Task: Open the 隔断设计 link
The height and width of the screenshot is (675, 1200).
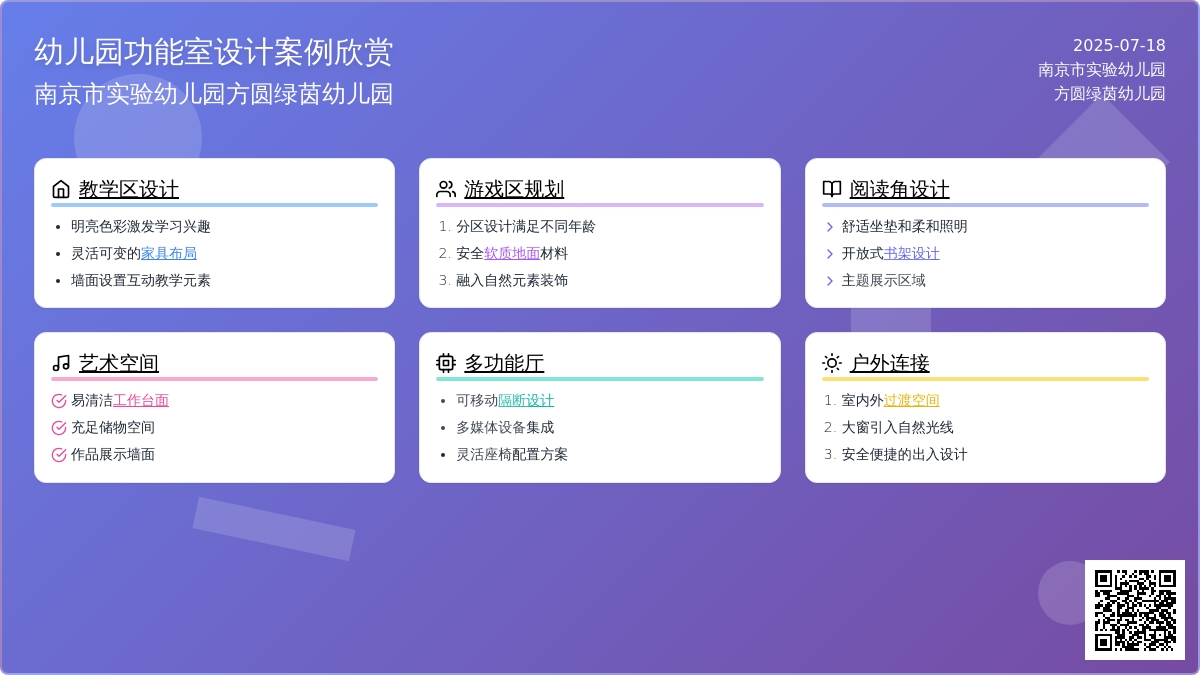Action: (526, 400)
